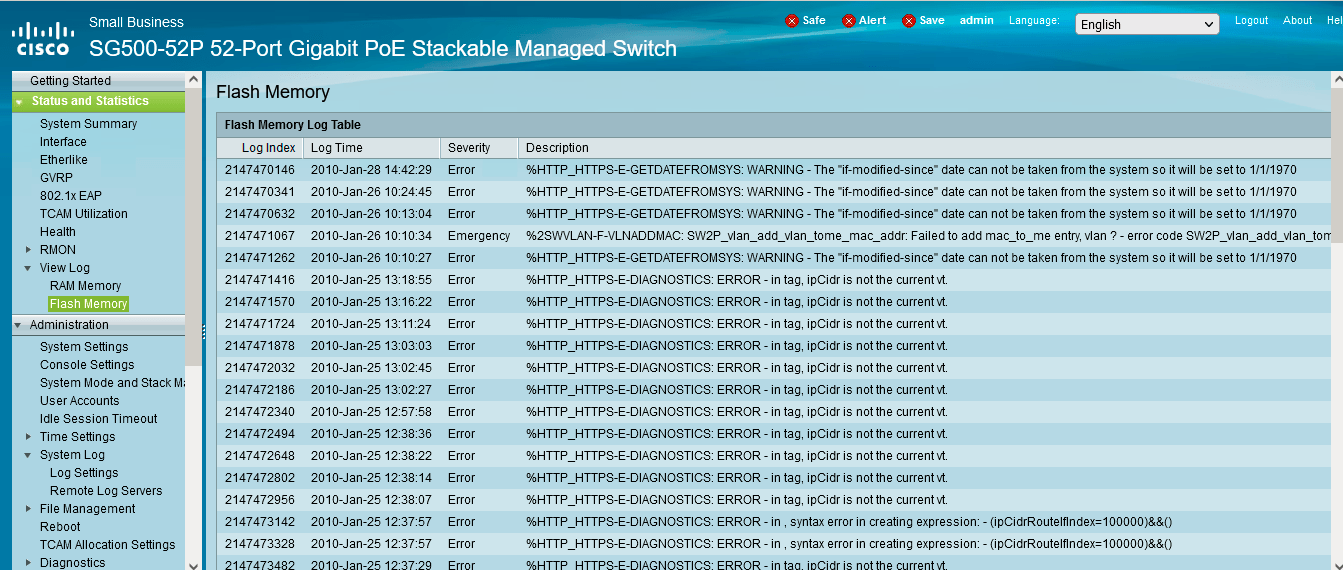Open System Mode and Stack Management
The image size is (1343, 570).
click(x=112, y=383)
